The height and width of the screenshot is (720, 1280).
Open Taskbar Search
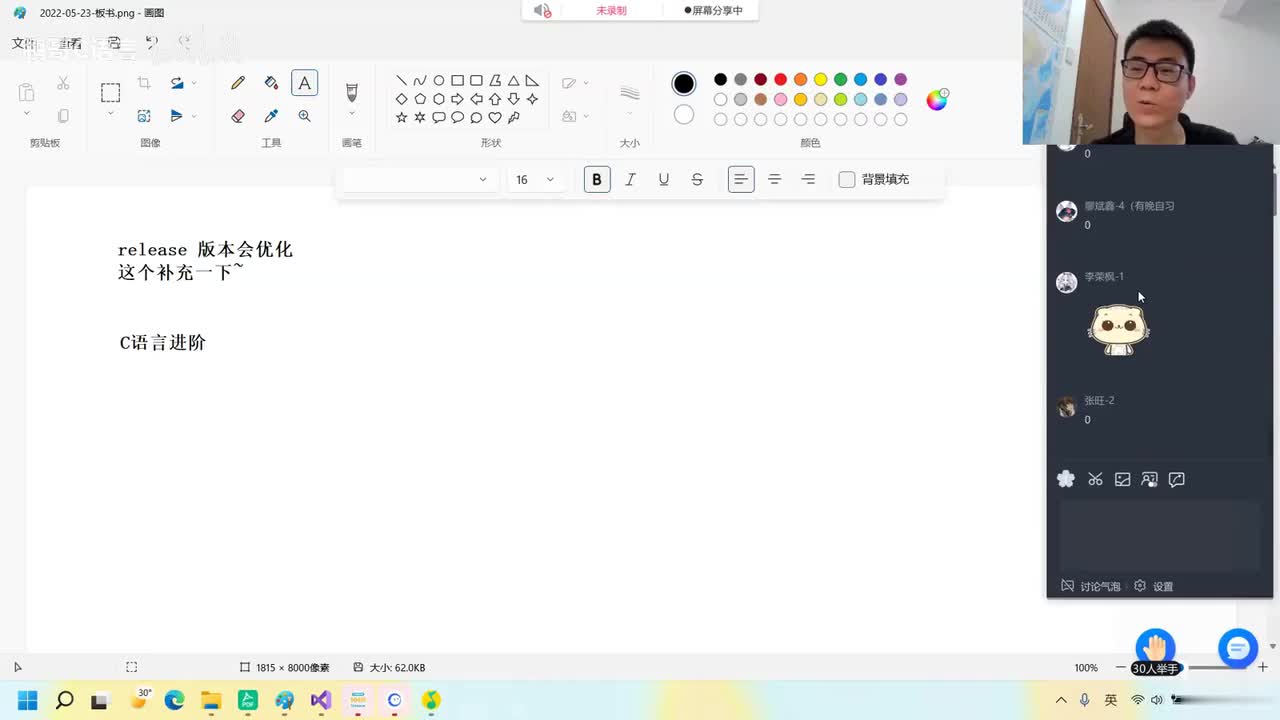pos(64,700)
